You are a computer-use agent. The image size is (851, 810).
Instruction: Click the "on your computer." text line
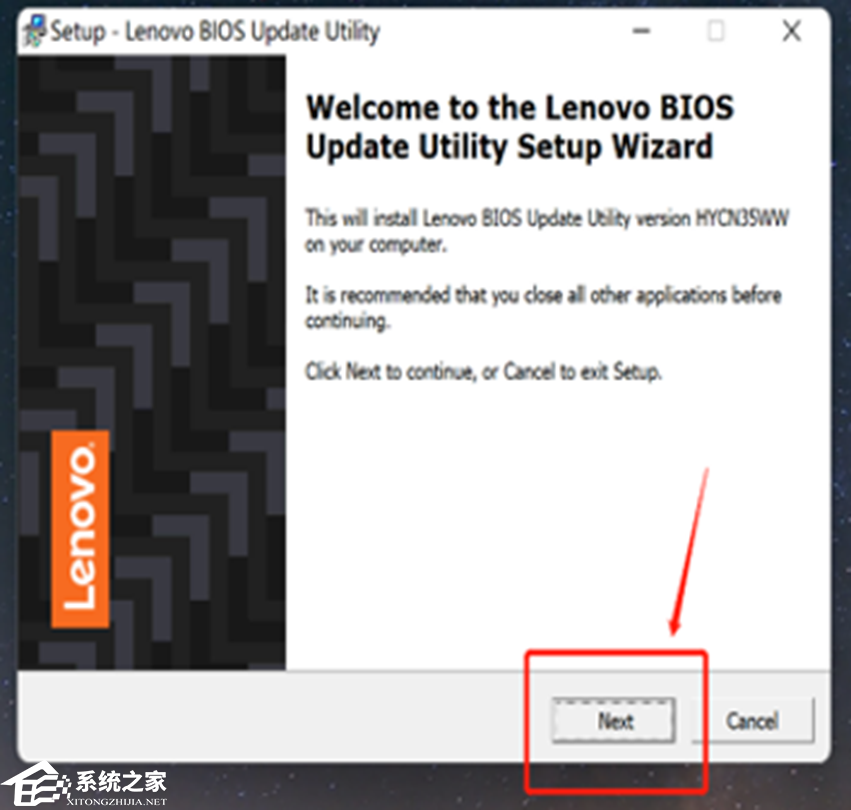coord(376,245)
